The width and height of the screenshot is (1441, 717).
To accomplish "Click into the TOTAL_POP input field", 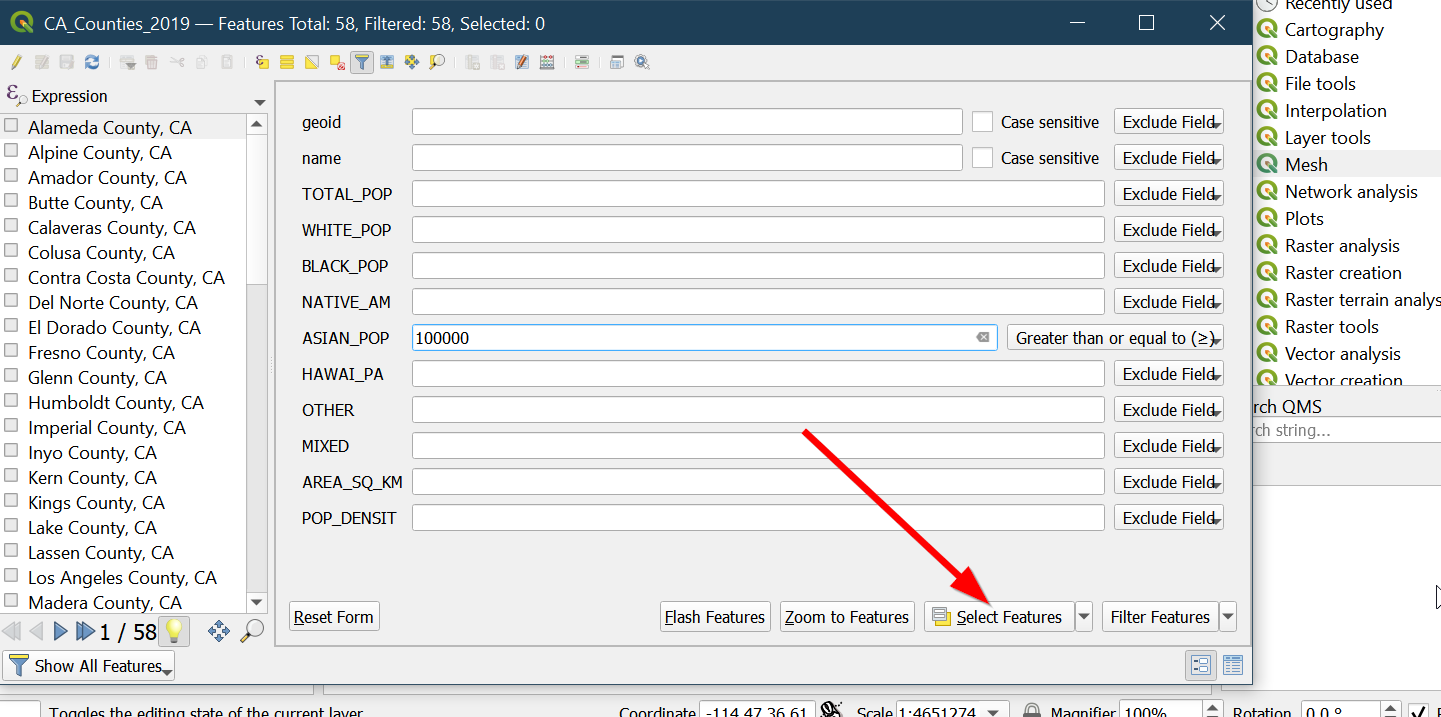I will (757, 194).
